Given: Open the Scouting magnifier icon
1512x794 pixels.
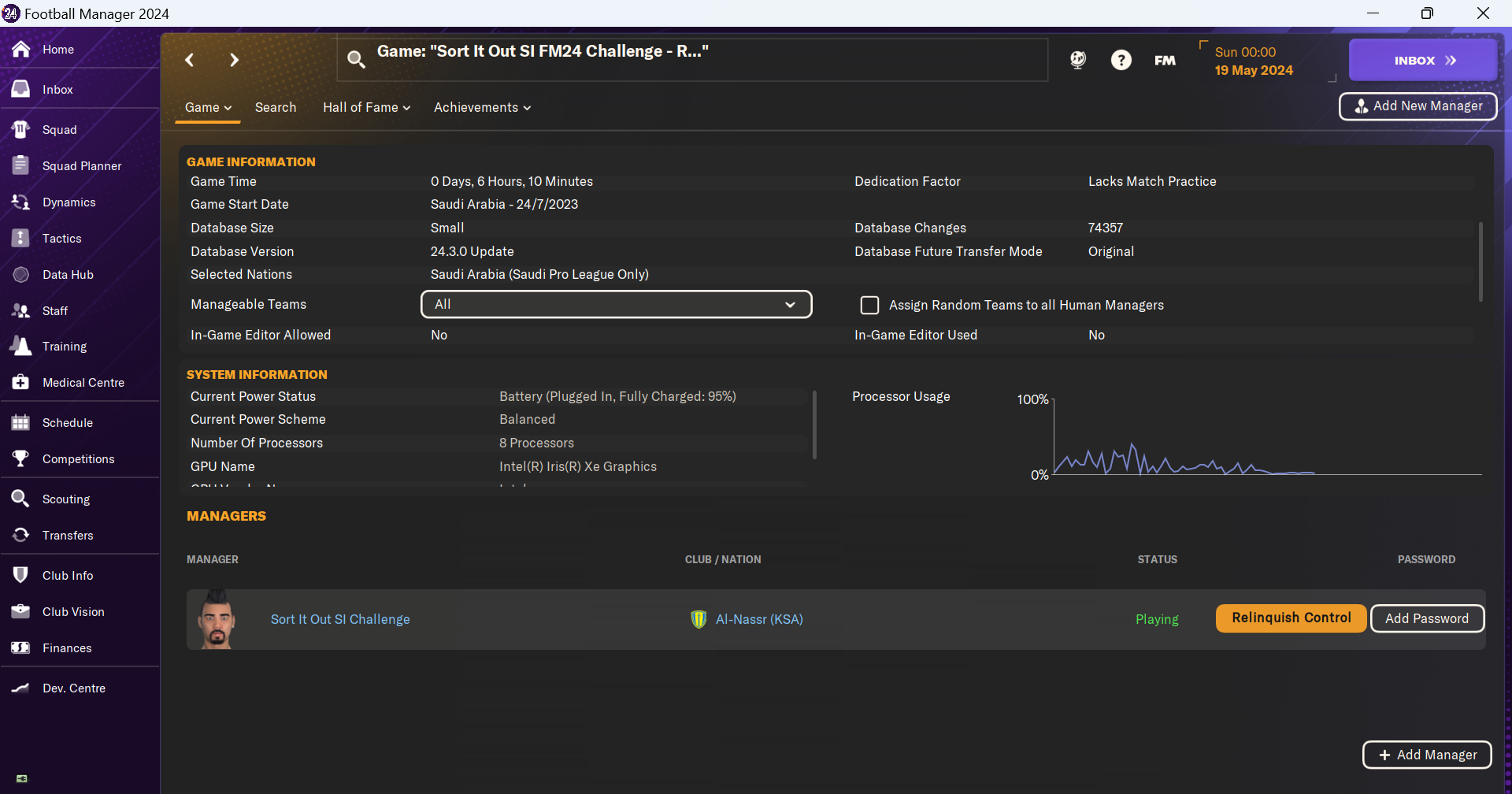Looking at the screenshot, I should coord(21,499).
